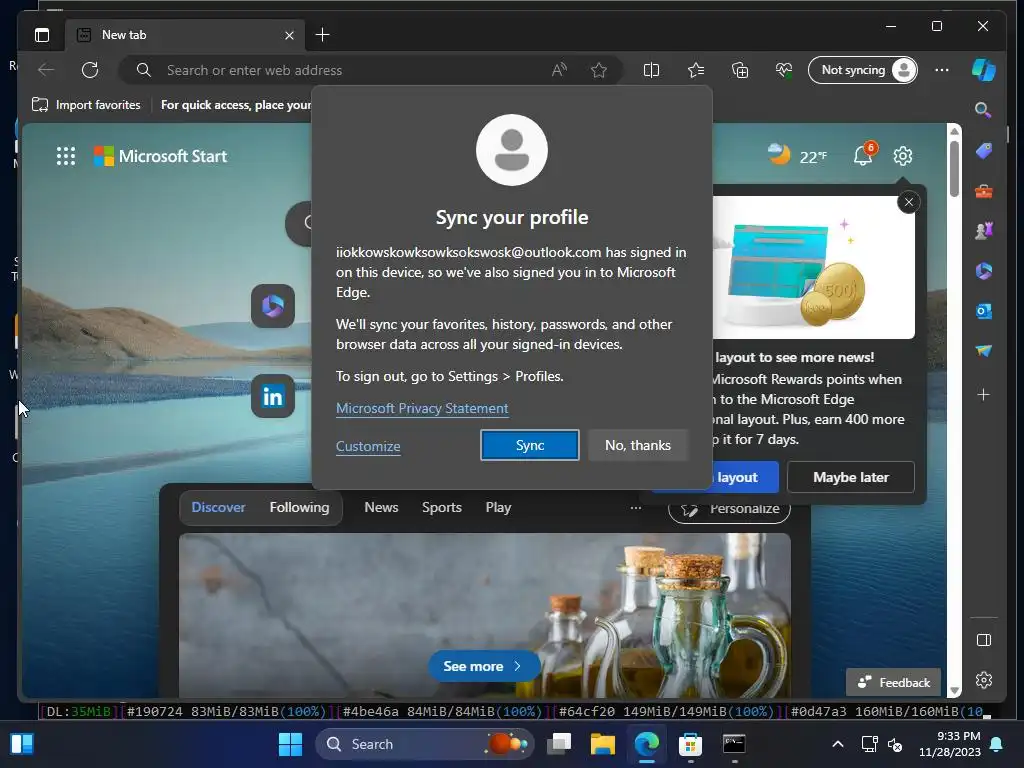Click the page vertical scrollbar thumb
The image size is (1024, 768).
[954, 168]
